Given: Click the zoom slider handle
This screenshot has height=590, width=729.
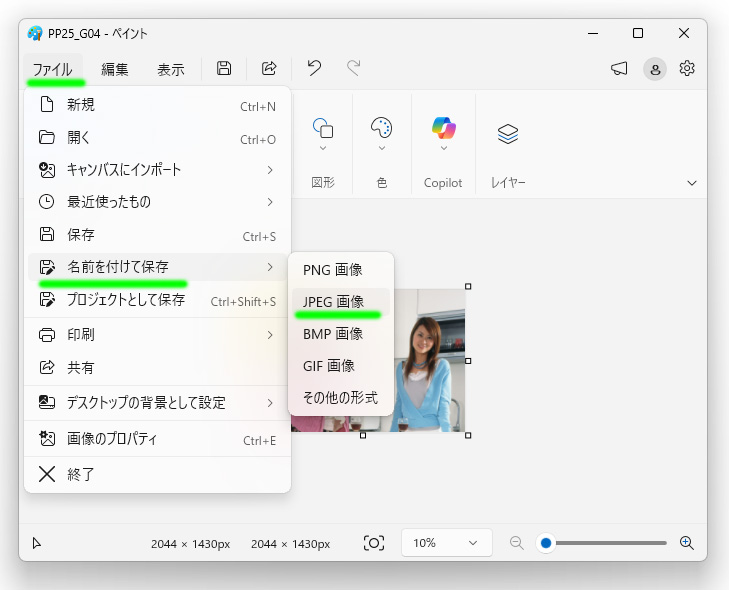Looking at the screenshot, I should [546, 543].
